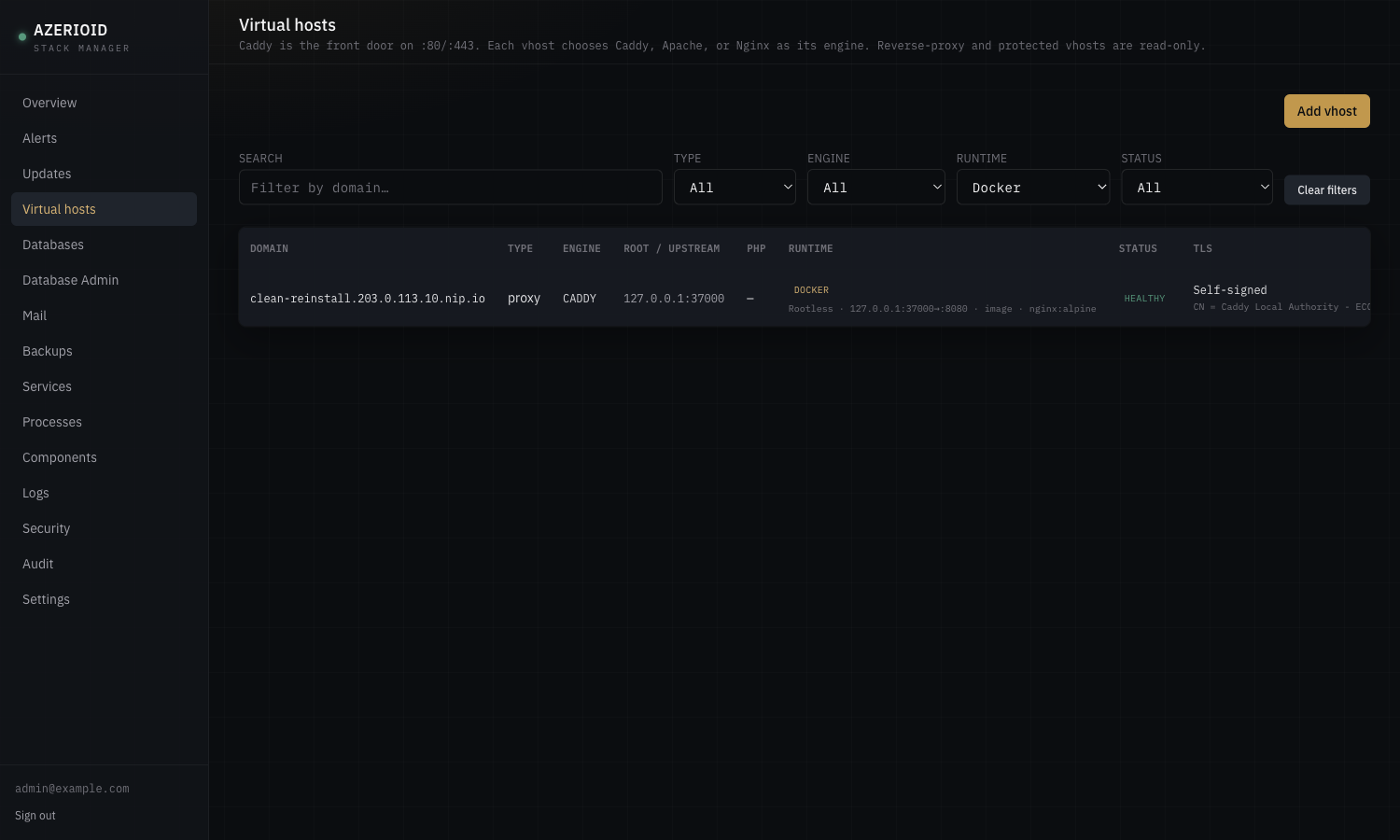The width and height of the screenshot is (1400, 840).
Task: Open the Runtime dropdown set to Docker
Action: coord(1032,188)
